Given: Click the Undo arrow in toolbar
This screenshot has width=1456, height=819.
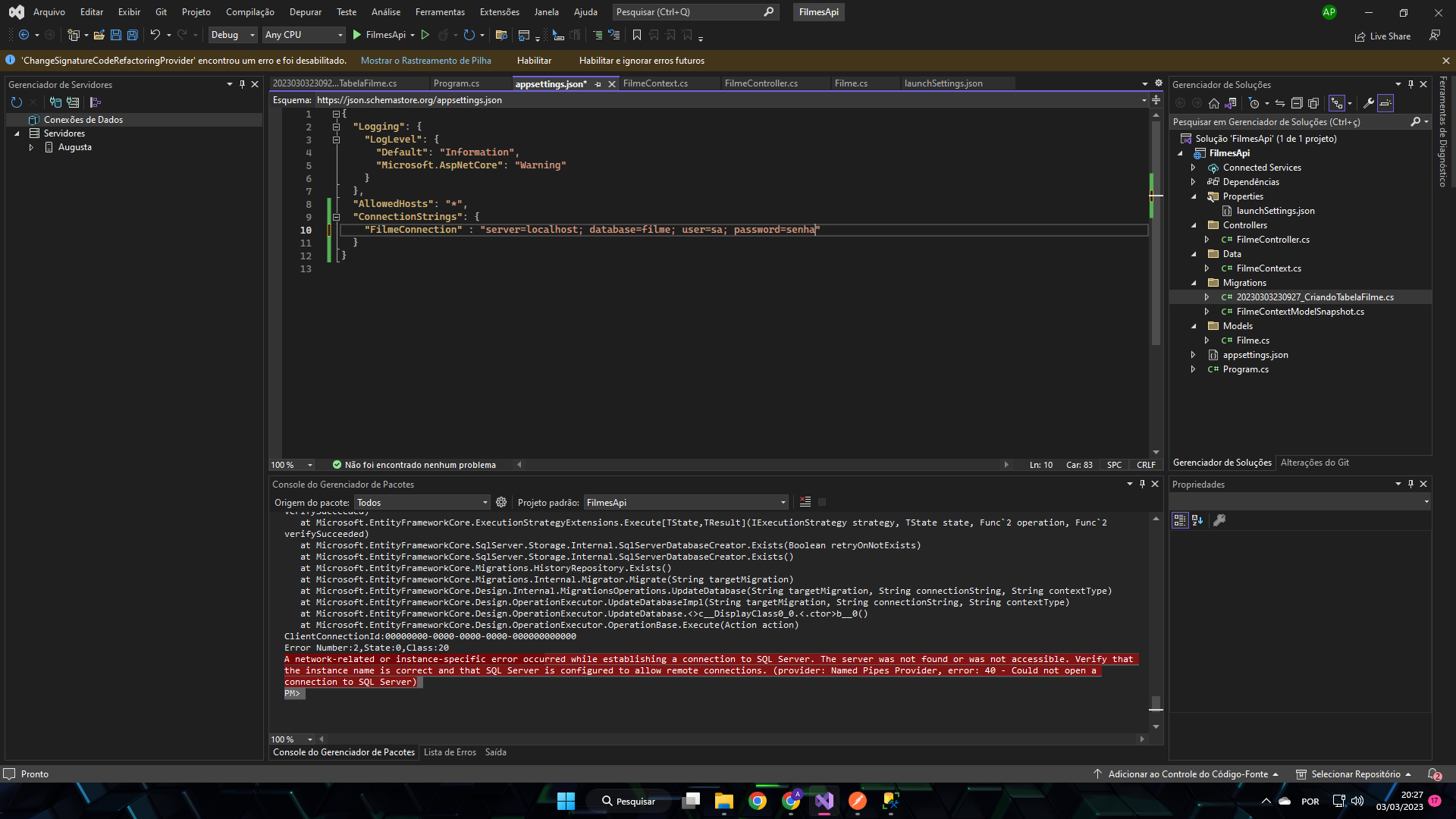Looking at the screenshot, I should [x=155, y=35].
